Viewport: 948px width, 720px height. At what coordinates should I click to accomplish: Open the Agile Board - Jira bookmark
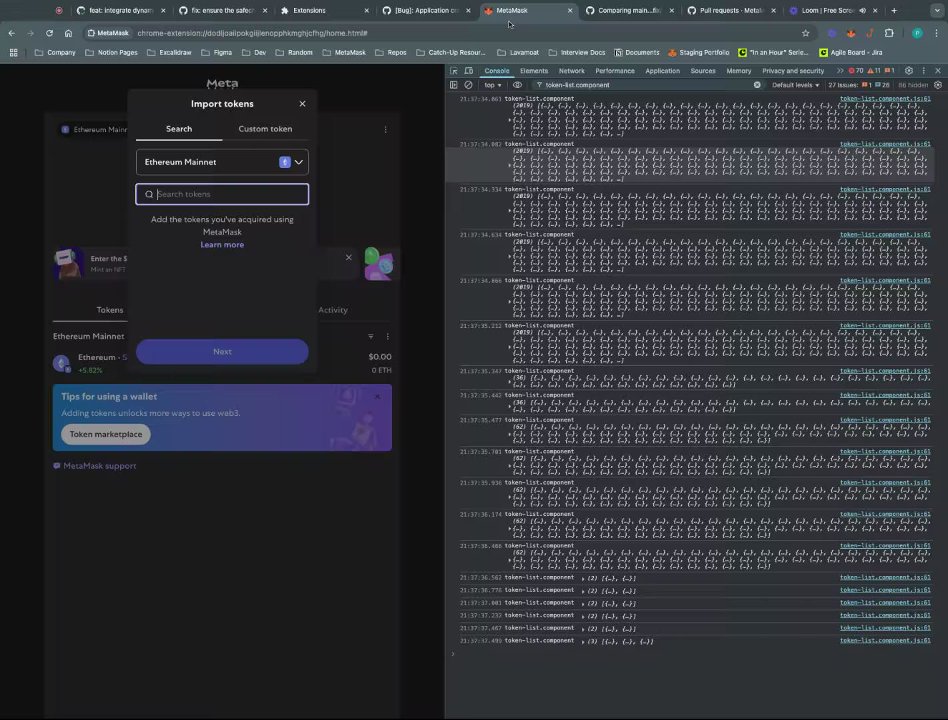coord(851,53)
